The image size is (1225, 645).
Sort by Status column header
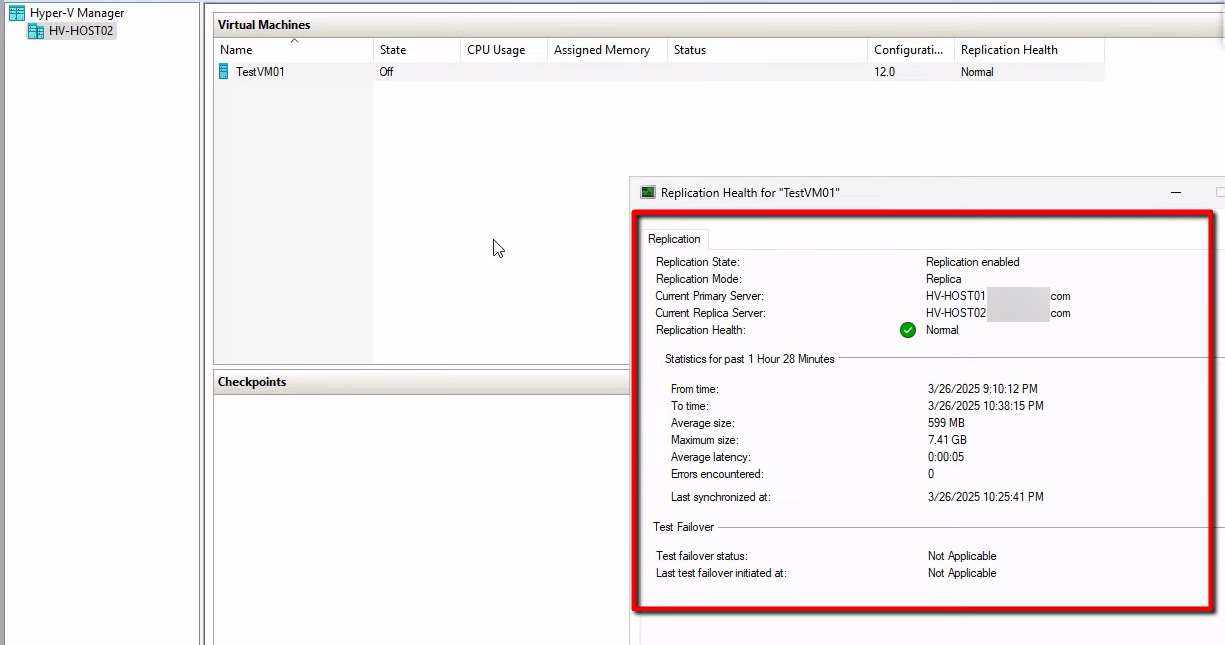point(767,50)
